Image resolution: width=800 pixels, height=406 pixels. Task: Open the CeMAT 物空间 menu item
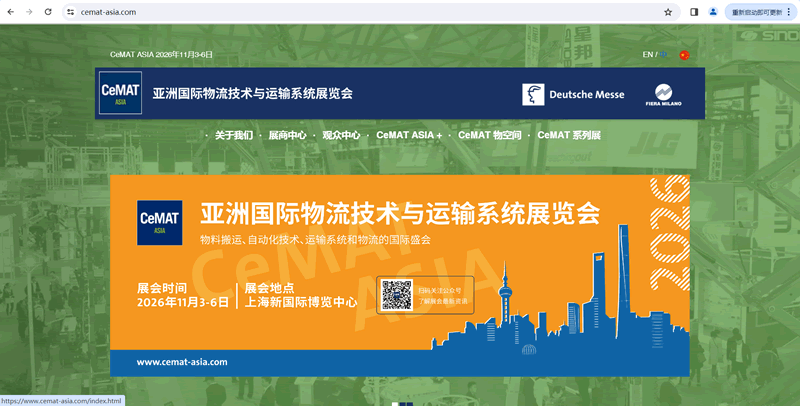point(490,135)
